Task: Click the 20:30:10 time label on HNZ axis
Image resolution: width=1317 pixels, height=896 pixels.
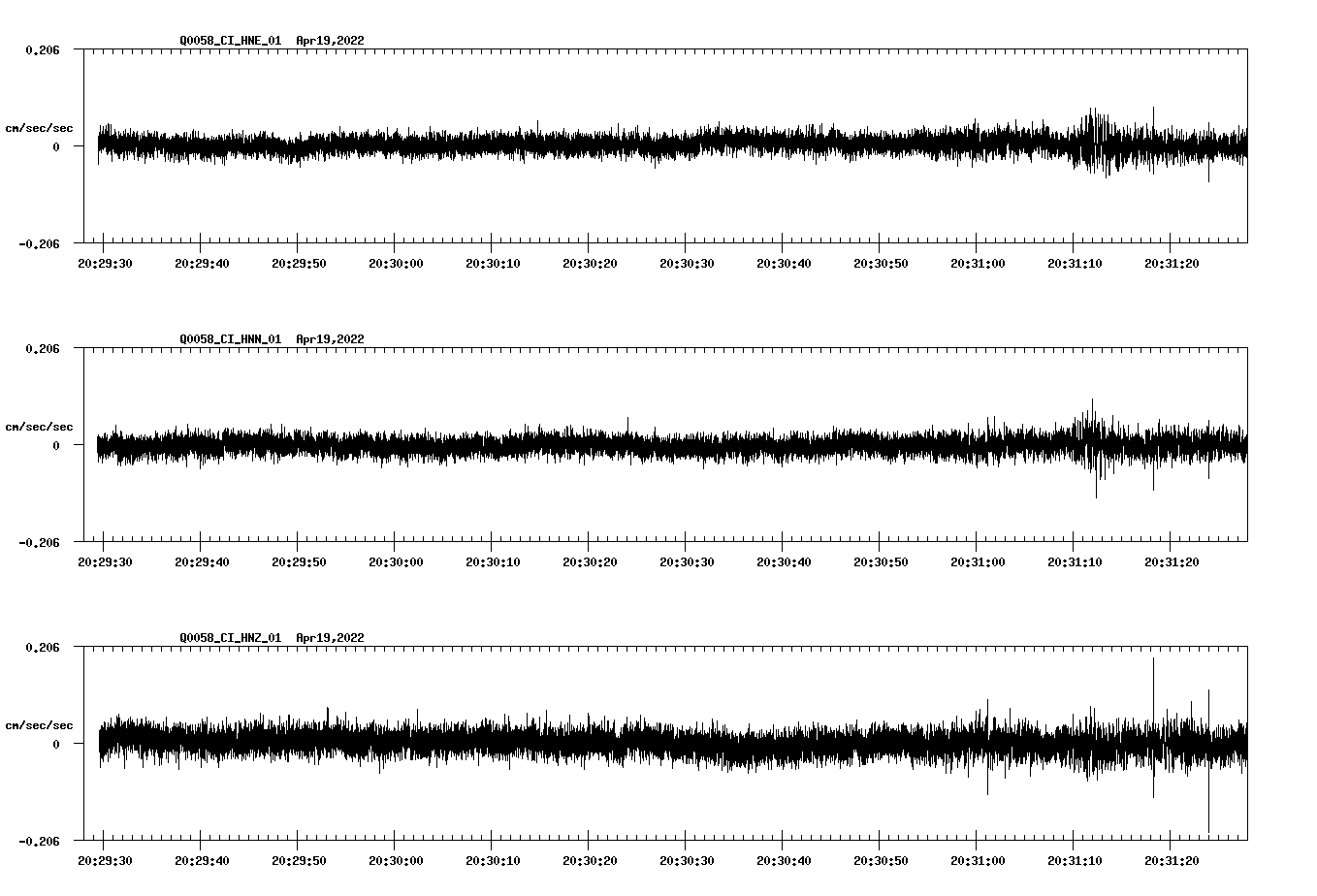Action: click(x=493, y=861)
